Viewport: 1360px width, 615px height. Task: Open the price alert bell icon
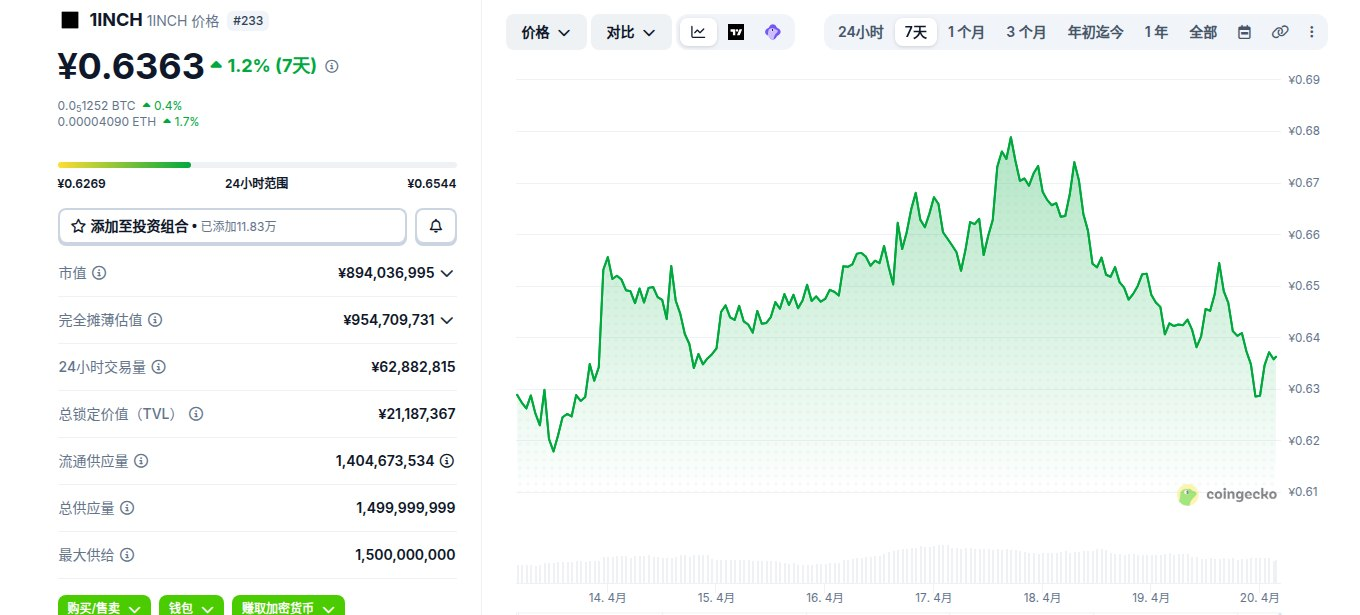436,226
